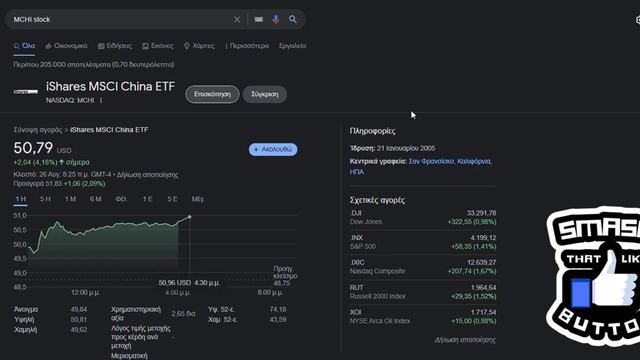
Task: Switch to Χάρτες tab
Action: (x=199, y=46)
